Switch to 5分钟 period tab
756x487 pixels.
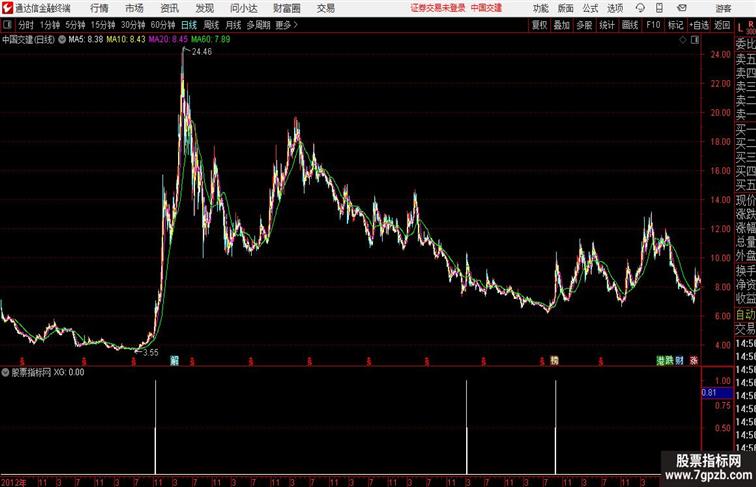pyautogui.click(x=75, y=25)
